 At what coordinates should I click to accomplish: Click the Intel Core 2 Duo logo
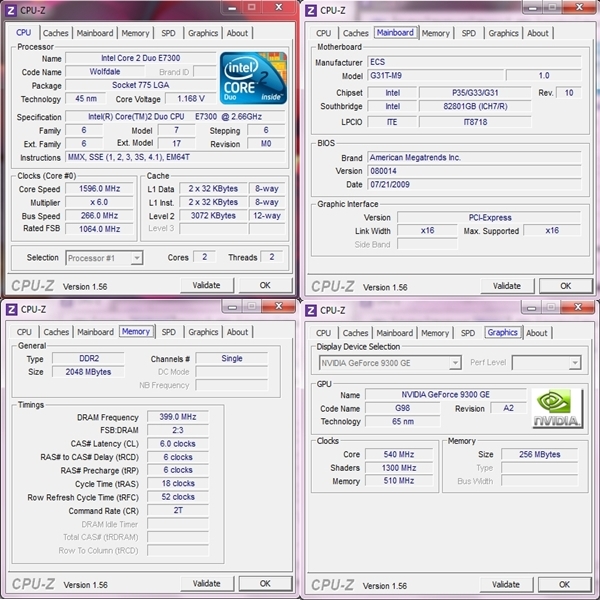[253, 78]
